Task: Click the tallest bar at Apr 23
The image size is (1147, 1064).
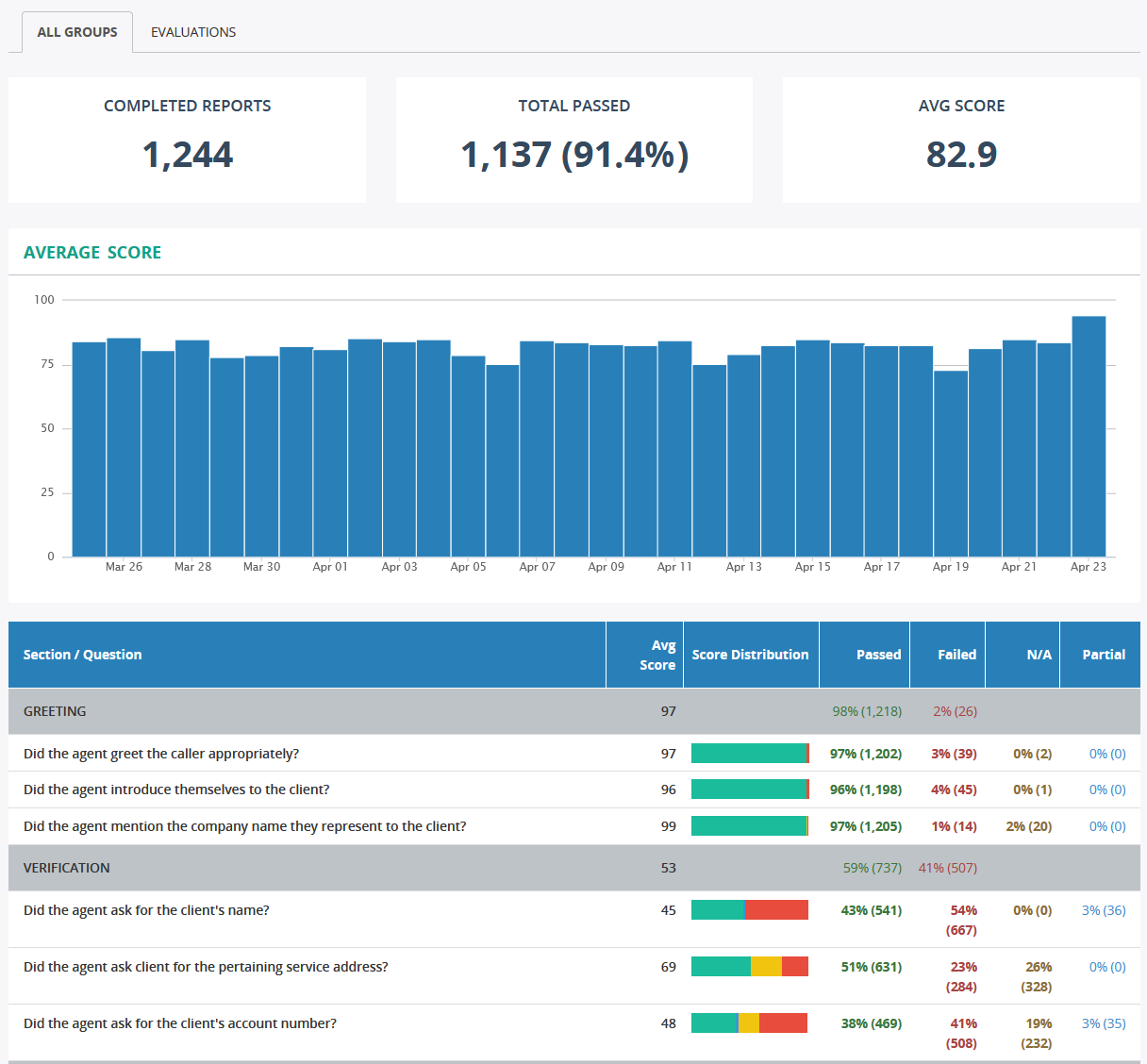Action: tap(1089, 436)
